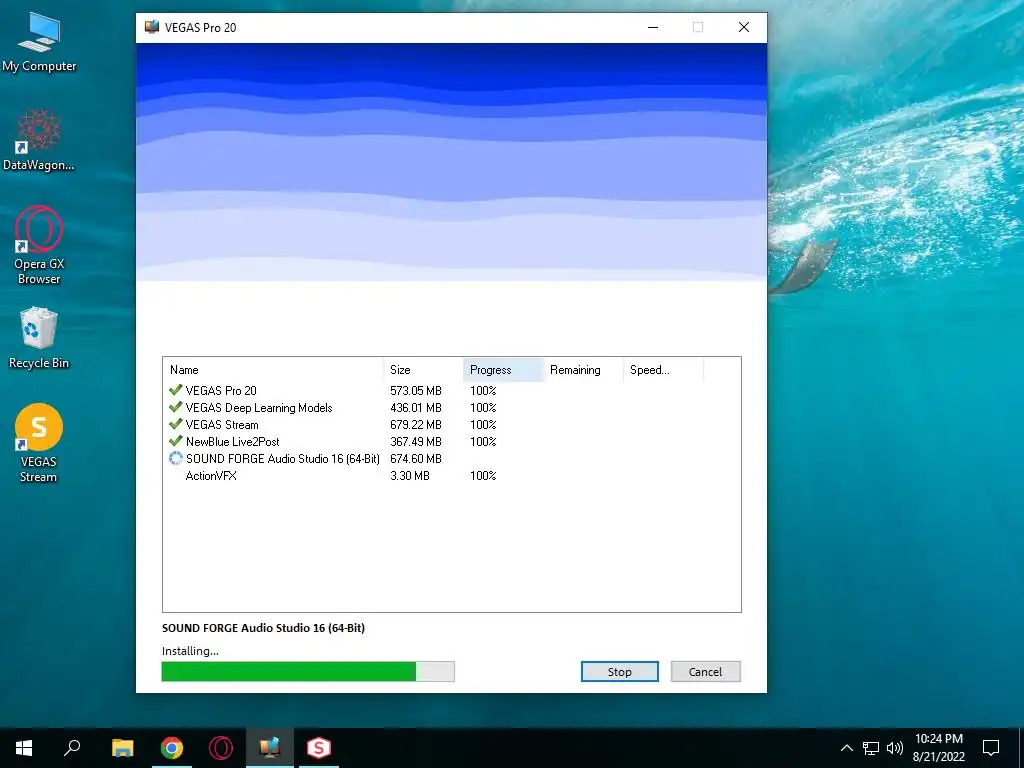Viewport: 1024px width, 768px height.
Task: Click the green installation progress bar
Action: coord(308,671)
